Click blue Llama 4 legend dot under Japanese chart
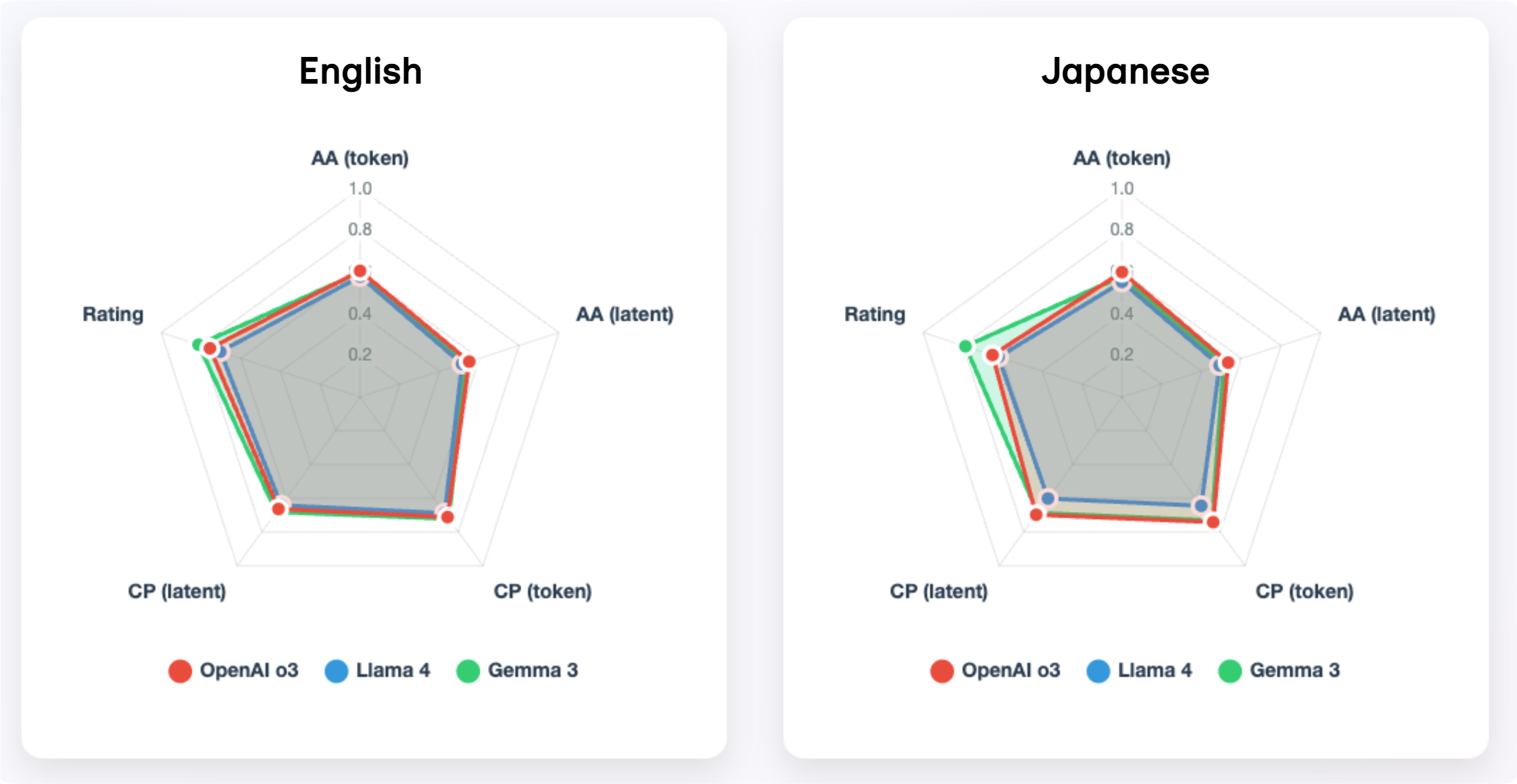 tap(1099, 671)
